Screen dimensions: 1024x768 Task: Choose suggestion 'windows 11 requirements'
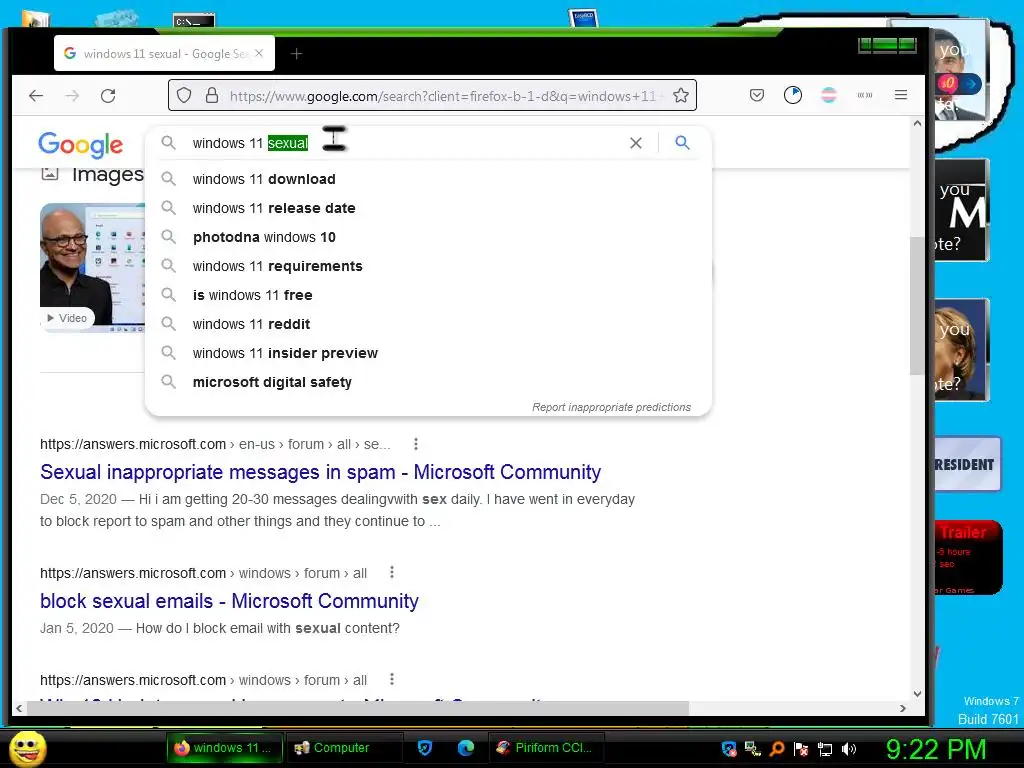(x=428, y=266)
